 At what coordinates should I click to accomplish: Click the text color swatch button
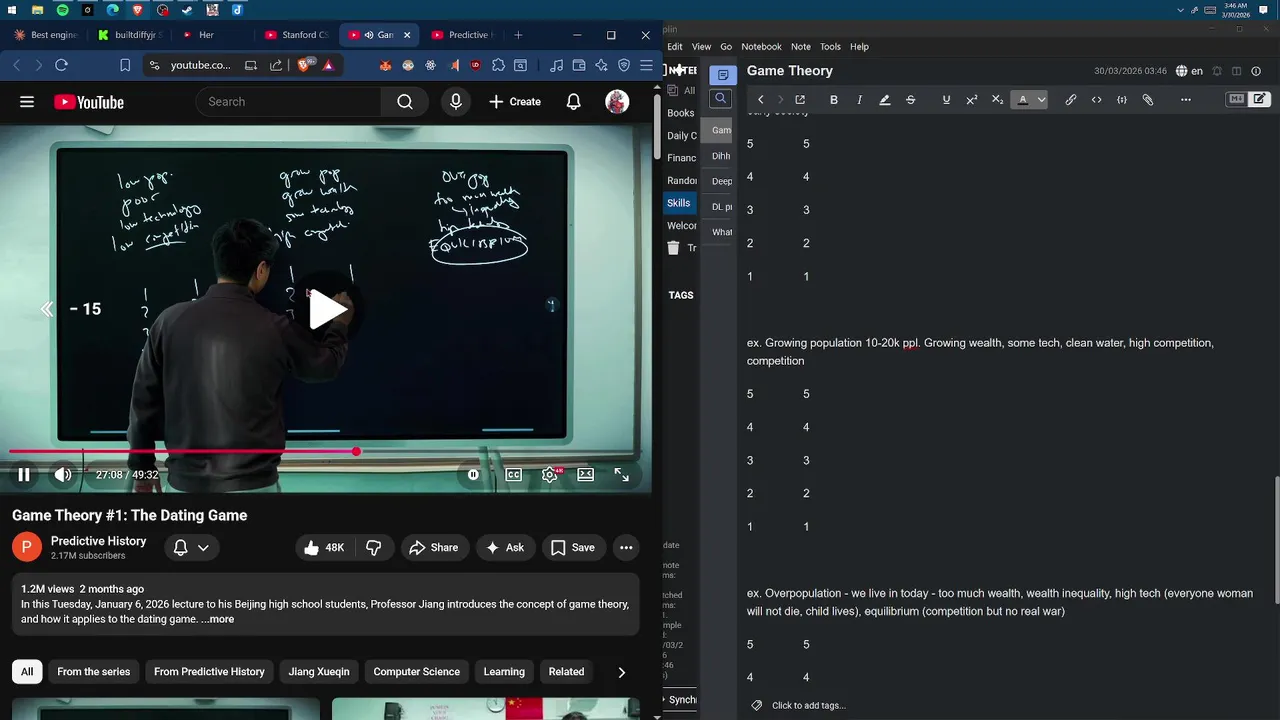coord(1022,100)
